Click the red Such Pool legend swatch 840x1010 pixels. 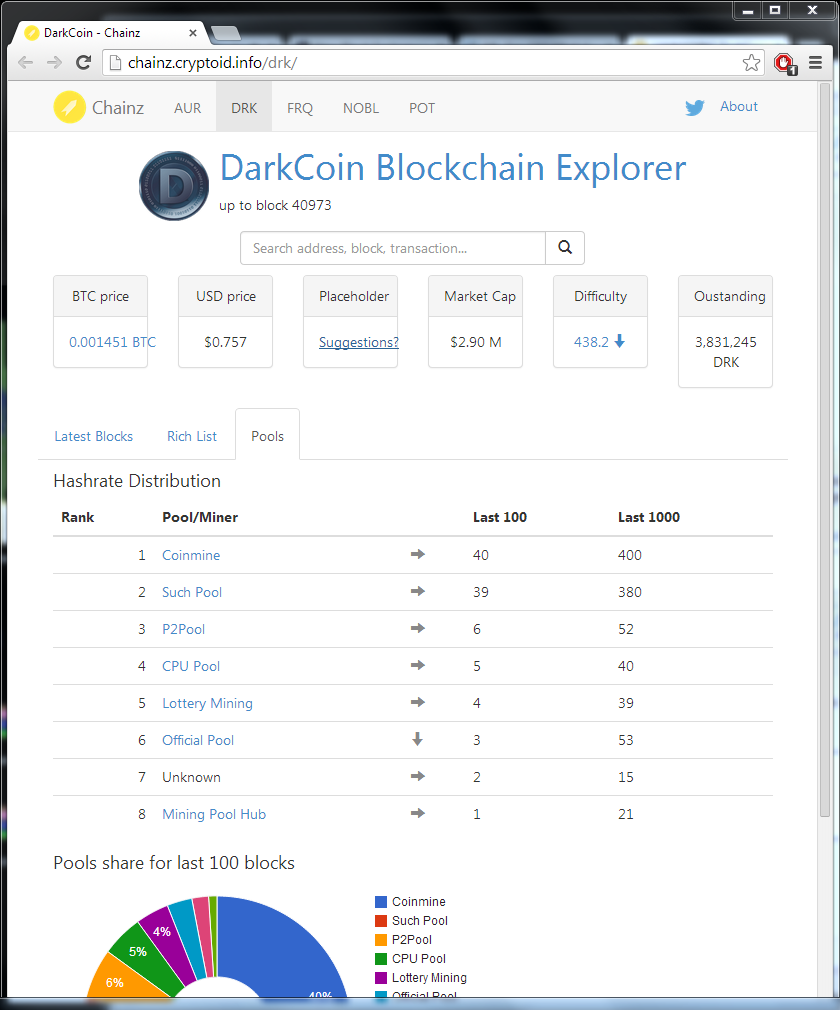pos(381,921)
